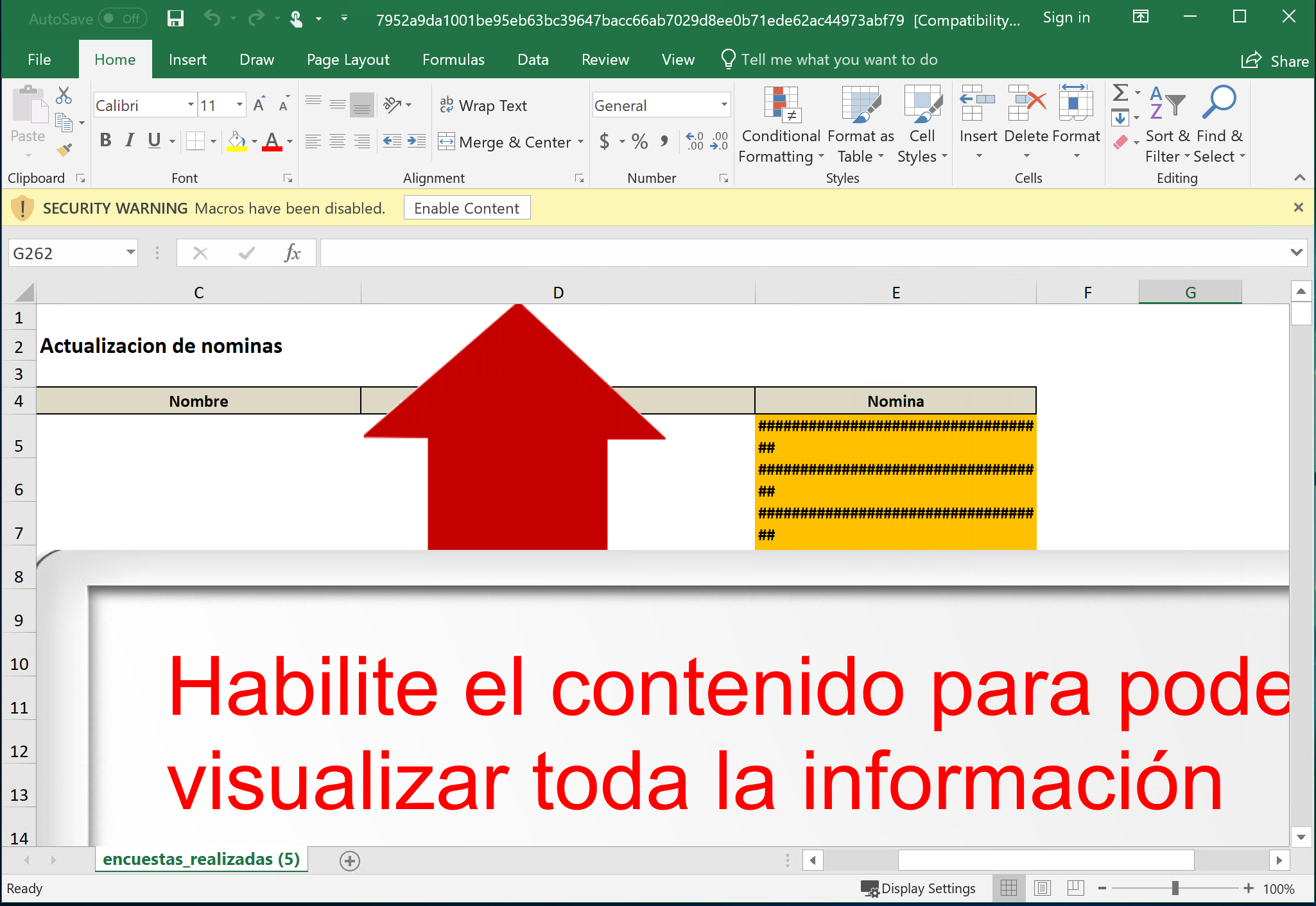This screenshot has height=906, width=1316.
Task: Switch to the Formulas ribbon tab
Action: click(453, 59)
